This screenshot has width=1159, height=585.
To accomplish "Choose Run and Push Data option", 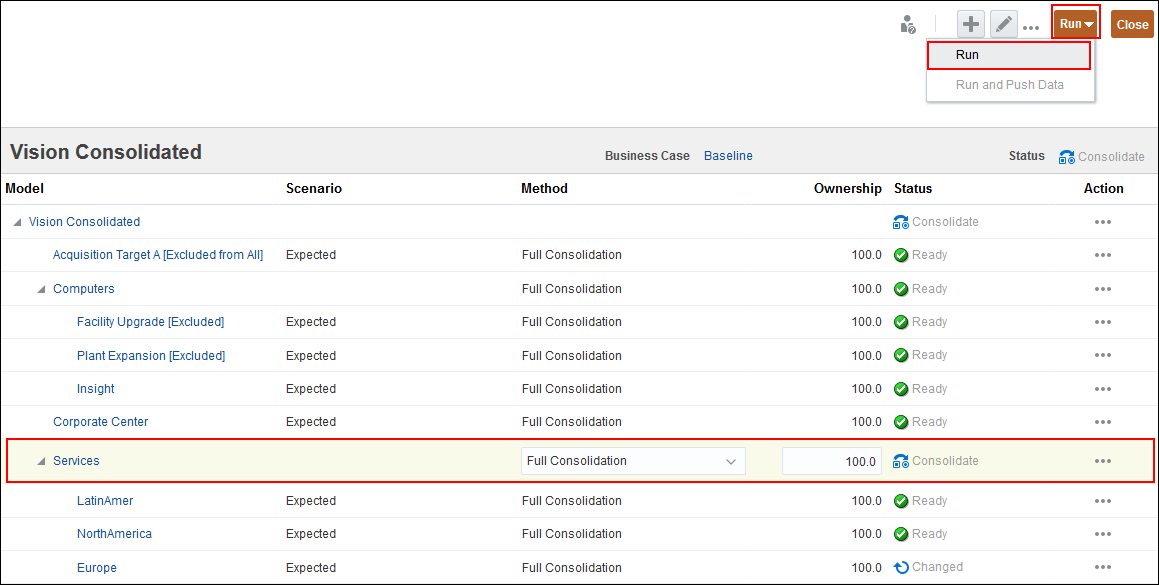I will 1009,85.
